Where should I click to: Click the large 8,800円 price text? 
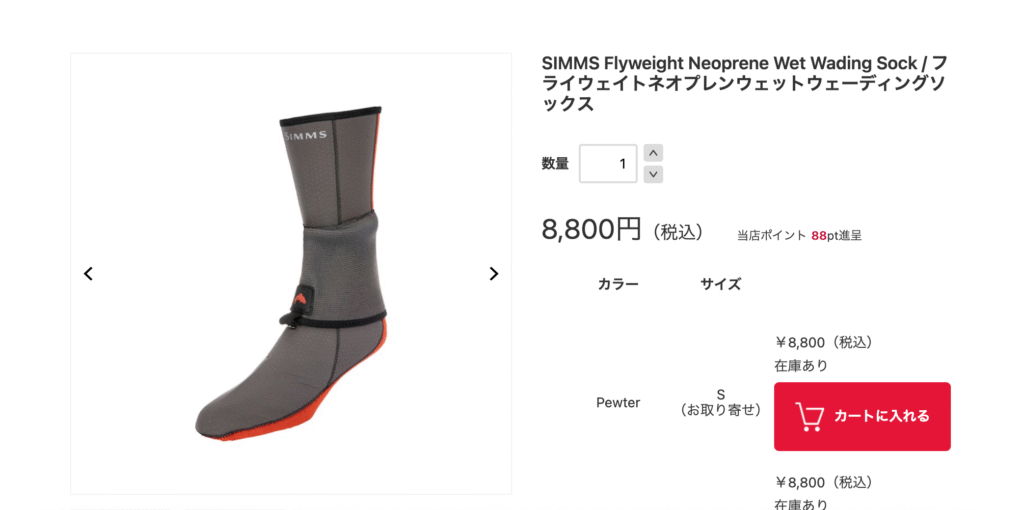pos(592,229)
